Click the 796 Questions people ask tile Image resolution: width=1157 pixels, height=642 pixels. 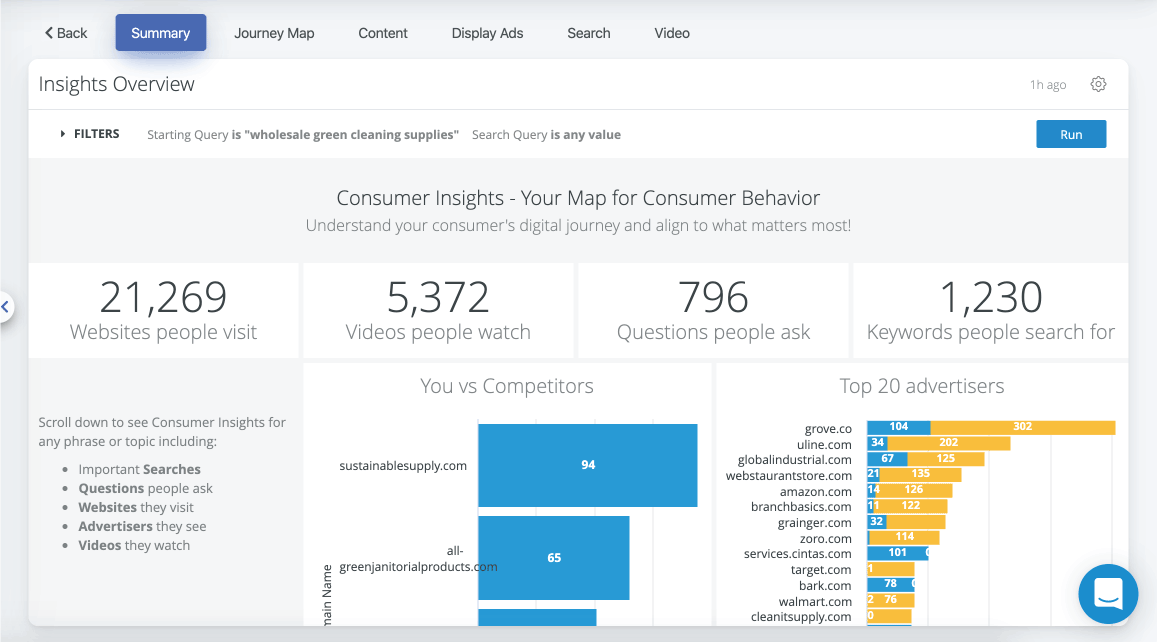[713, 311]
